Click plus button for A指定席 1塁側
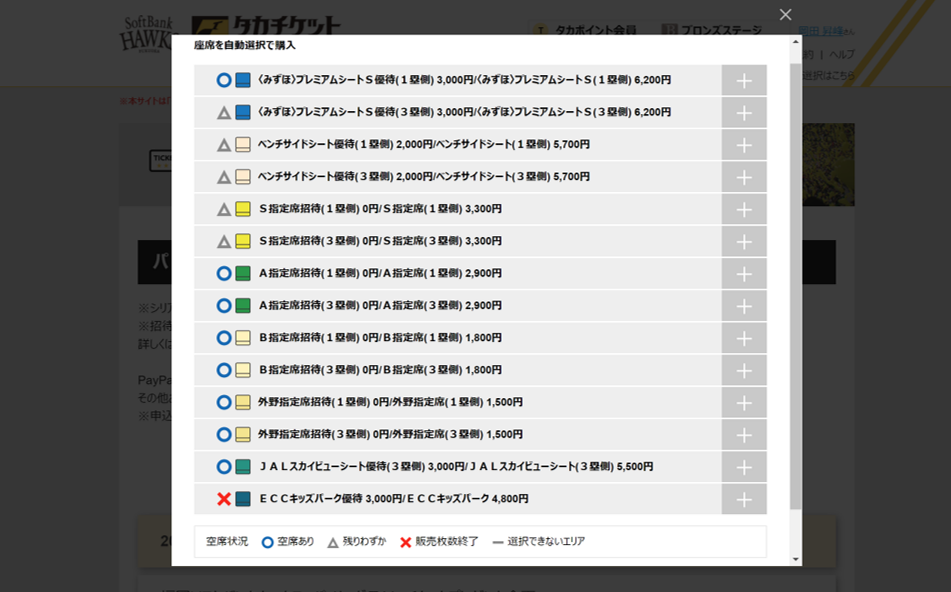Screen dimensions: 951x592 click(x=743, y=274)
